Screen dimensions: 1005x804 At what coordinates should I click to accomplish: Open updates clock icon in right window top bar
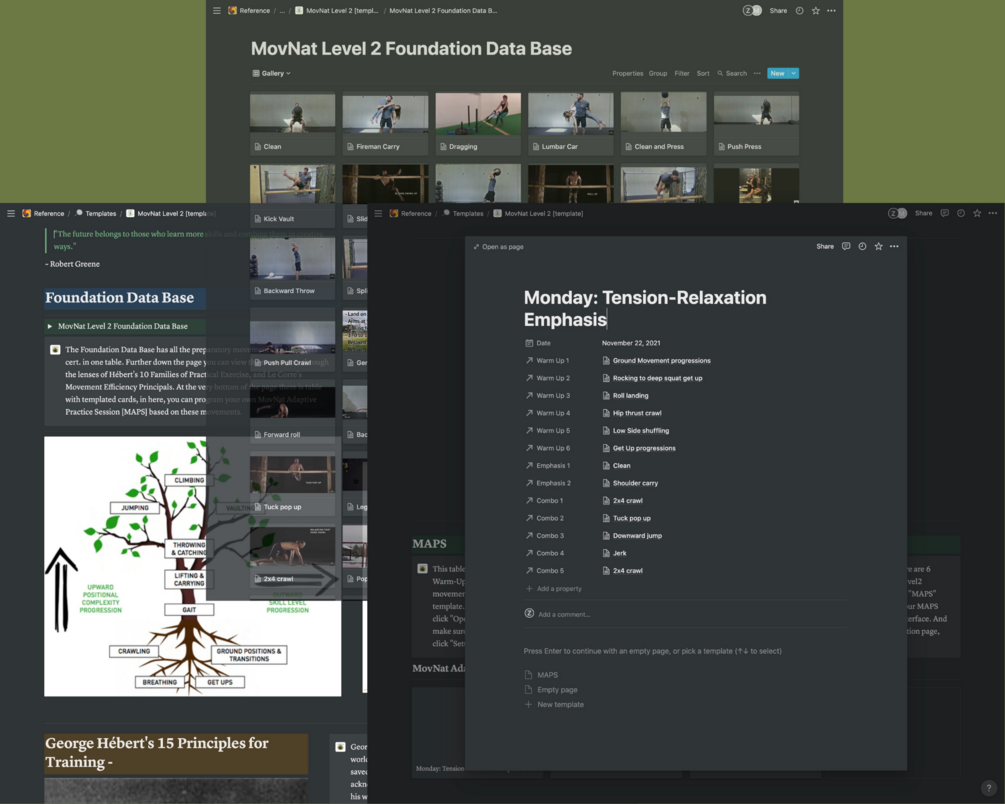point(961,214)
